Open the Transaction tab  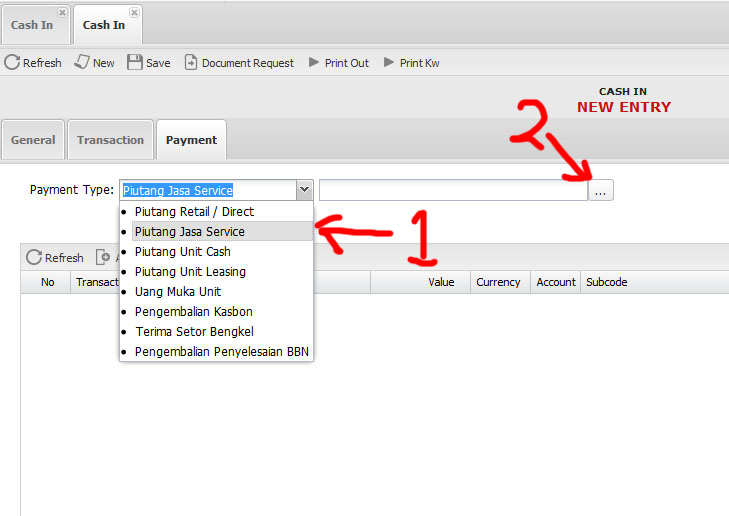point(110,140)
